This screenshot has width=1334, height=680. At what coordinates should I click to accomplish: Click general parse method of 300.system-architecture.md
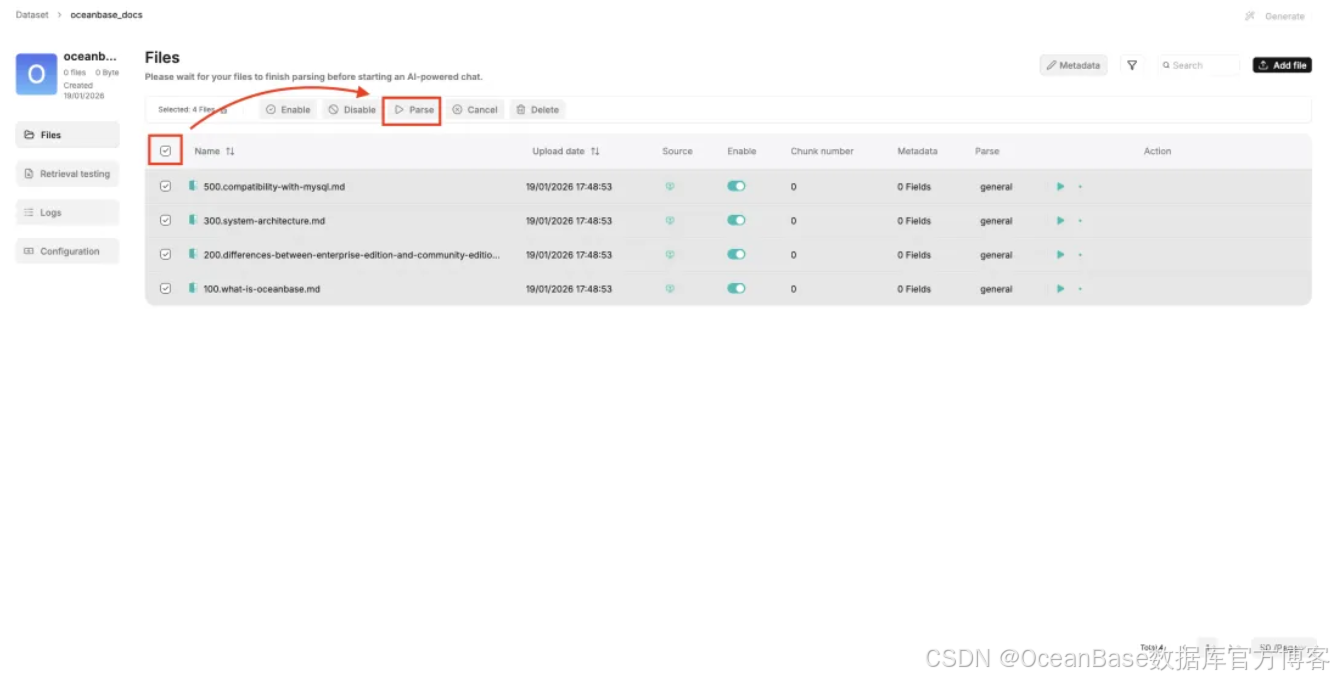[x=996, y=221]
